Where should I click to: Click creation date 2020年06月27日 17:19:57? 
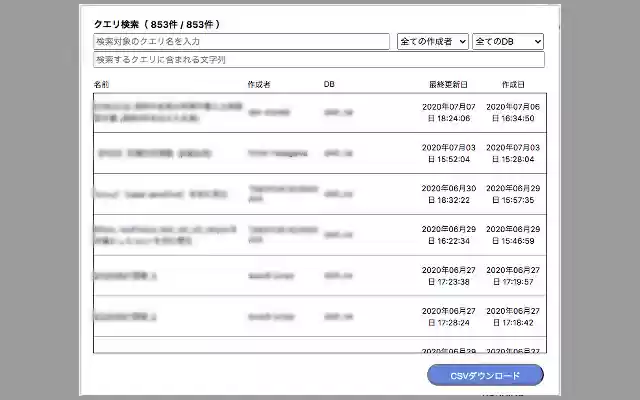(x=513, y=276)
